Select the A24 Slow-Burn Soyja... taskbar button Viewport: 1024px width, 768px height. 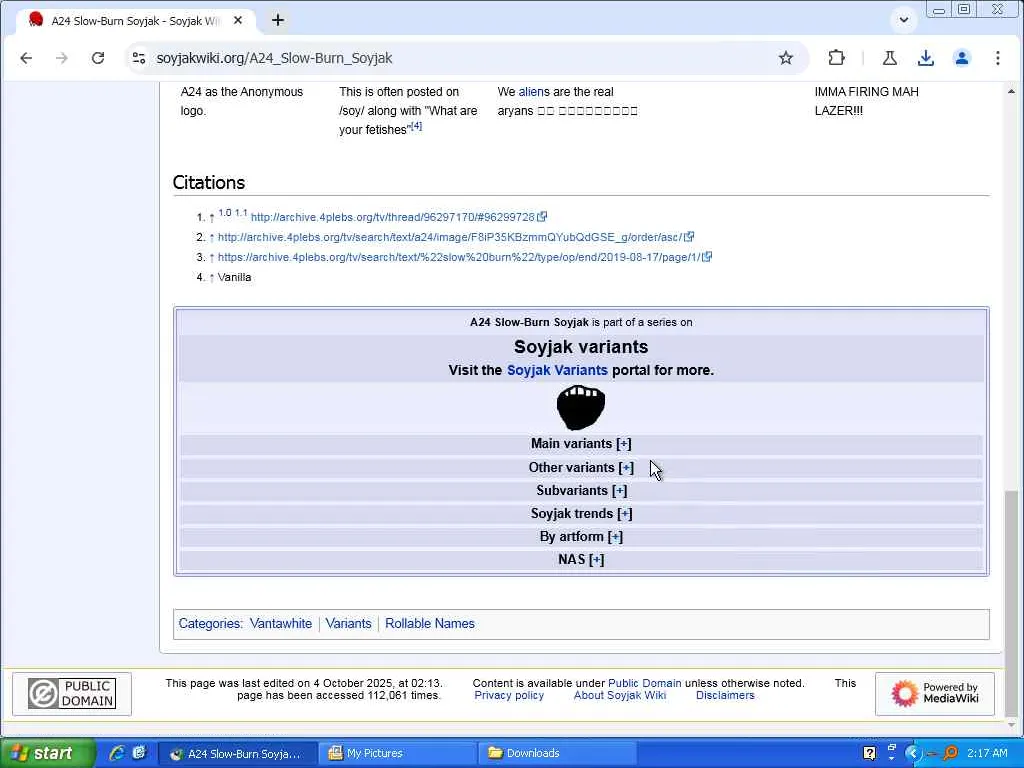pos(238,754)
